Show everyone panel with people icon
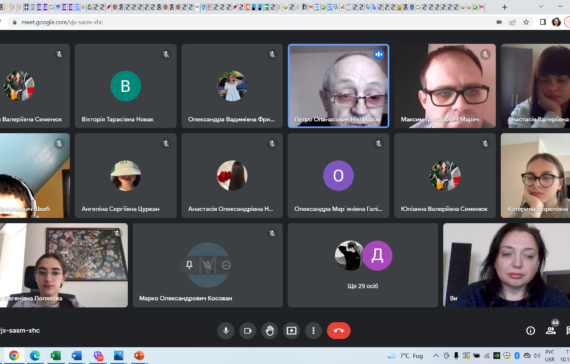The image size is (570, 364). tap(551, 330)
